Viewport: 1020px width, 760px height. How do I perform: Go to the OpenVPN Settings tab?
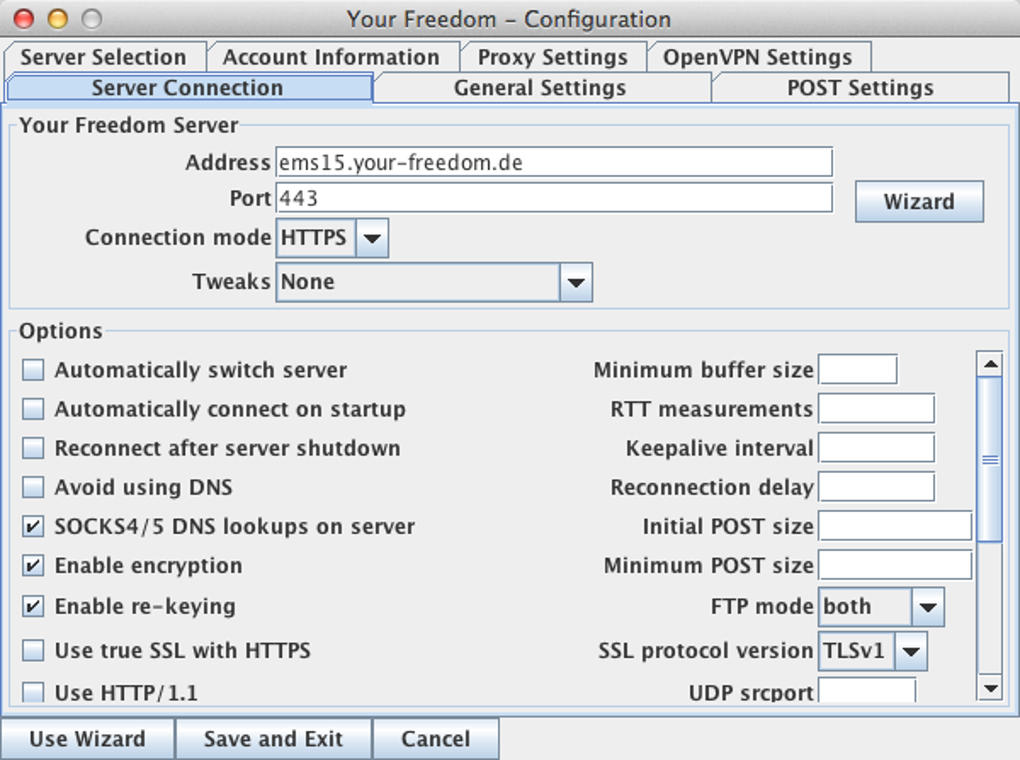pyautogui.click(x=757, y=57)
